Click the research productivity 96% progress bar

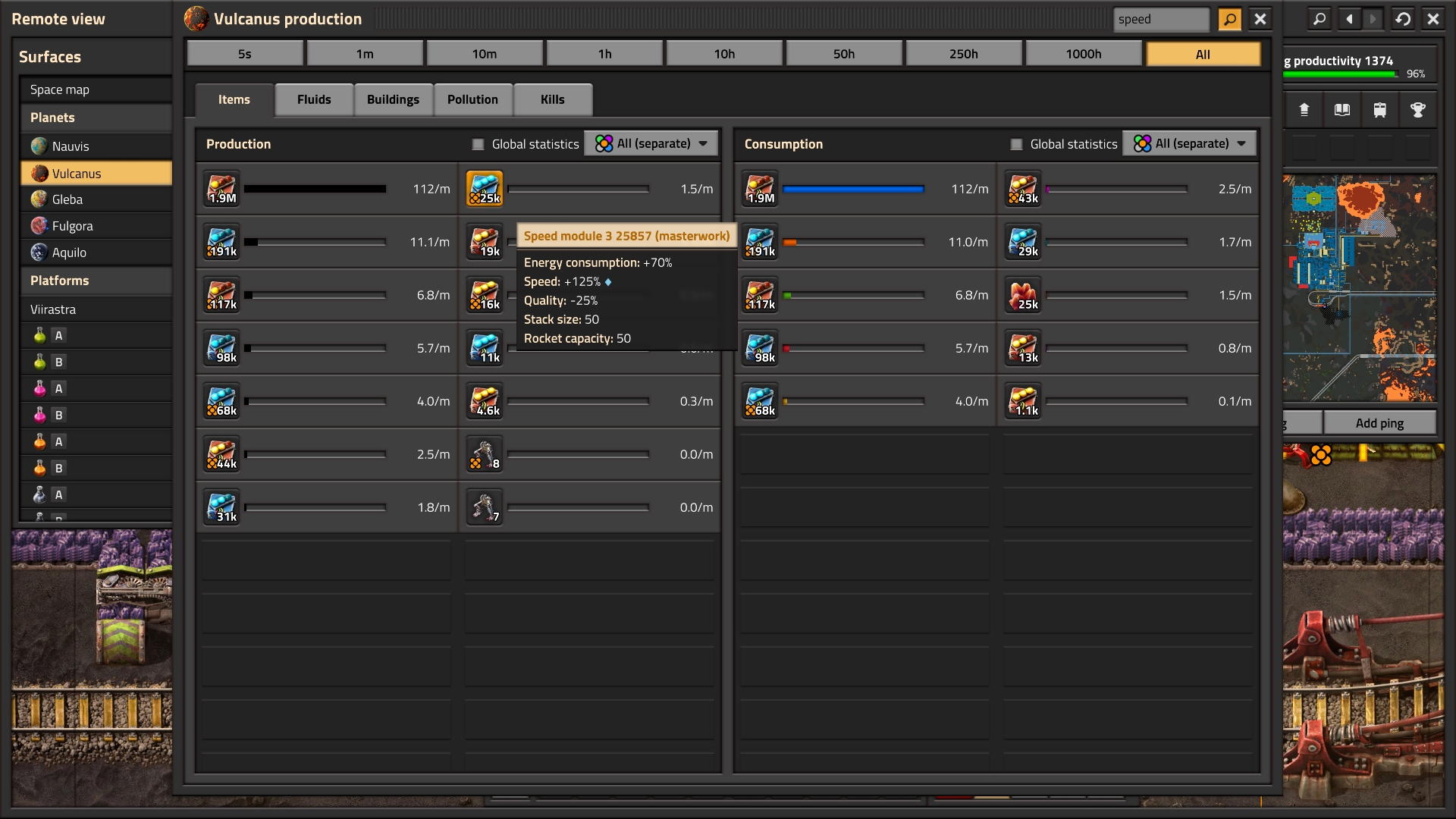click(x=1340, y=74)
